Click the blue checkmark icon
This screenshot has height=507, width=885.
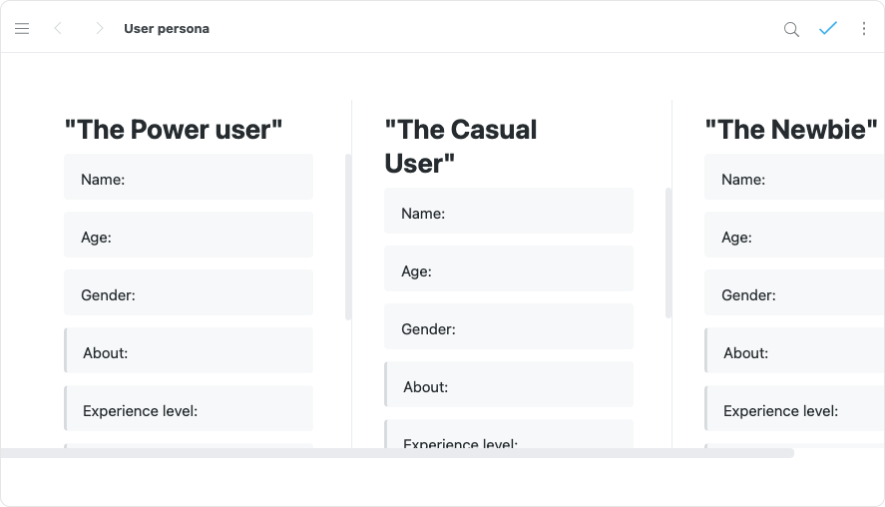click(x=827, y=28)
